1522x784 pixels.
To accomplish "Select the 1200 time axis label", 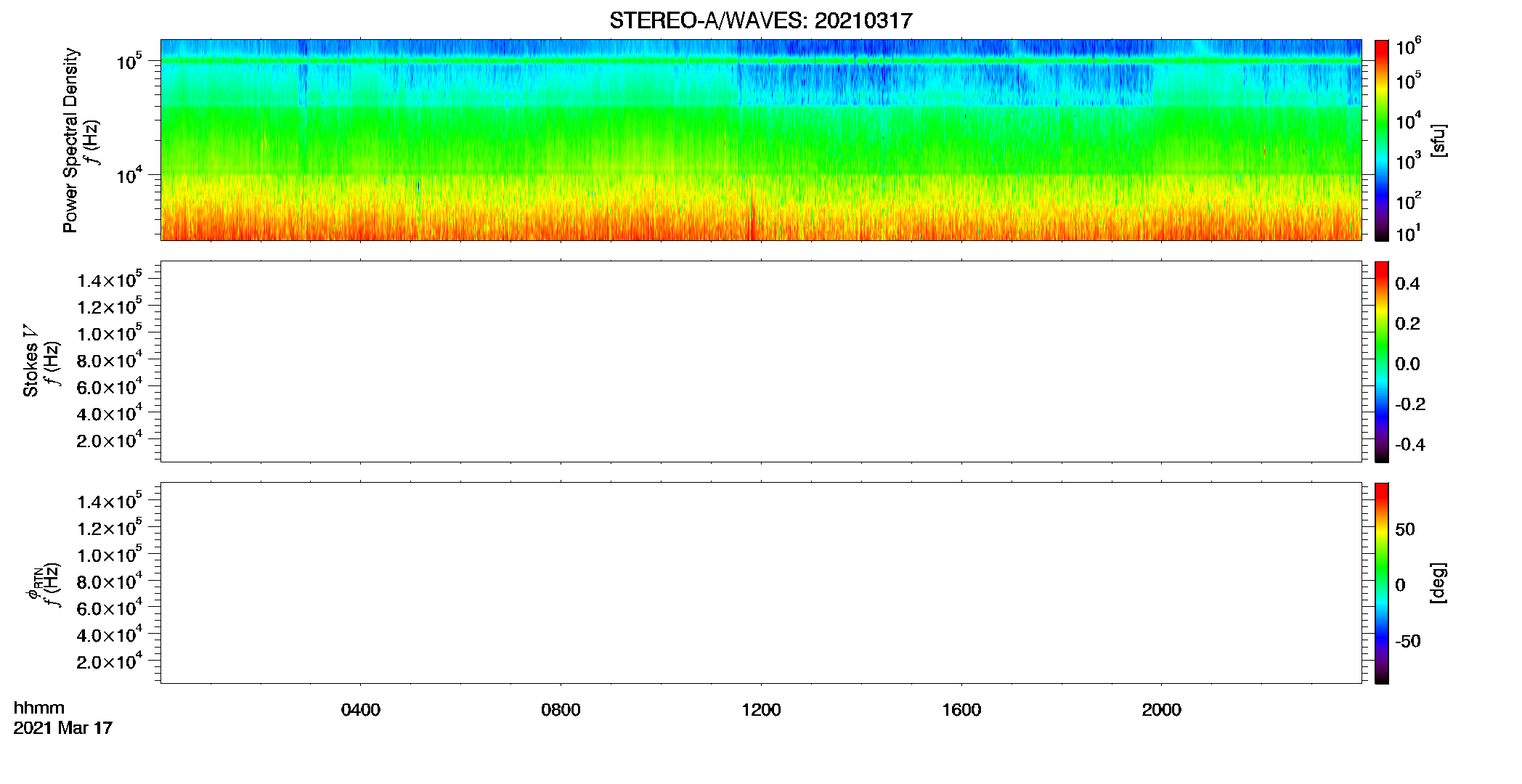I will [761, 710].
